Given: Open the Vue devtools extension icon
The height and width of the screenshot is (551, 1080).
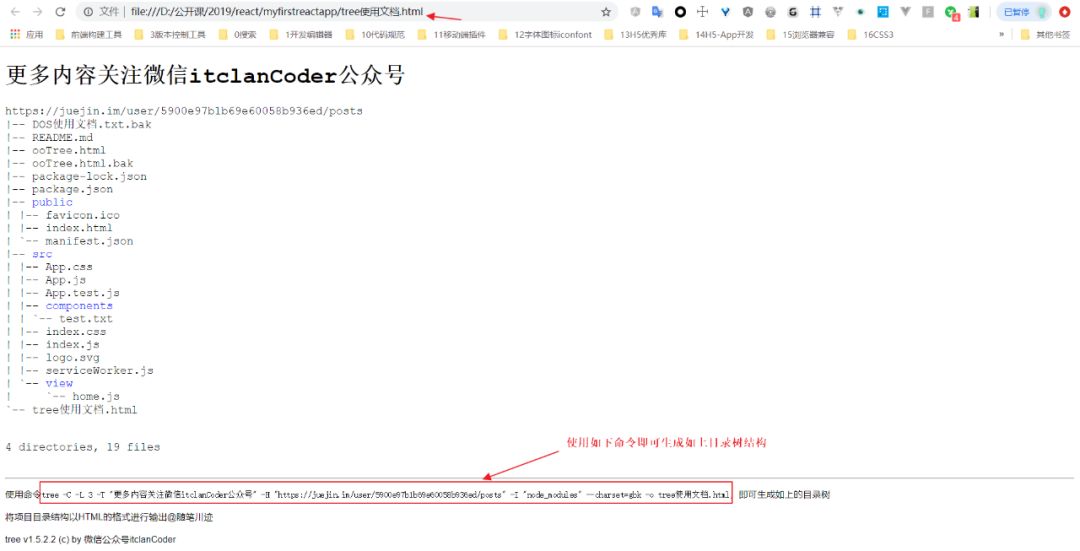Looking at the screenshot, I should tap(905, 12).
